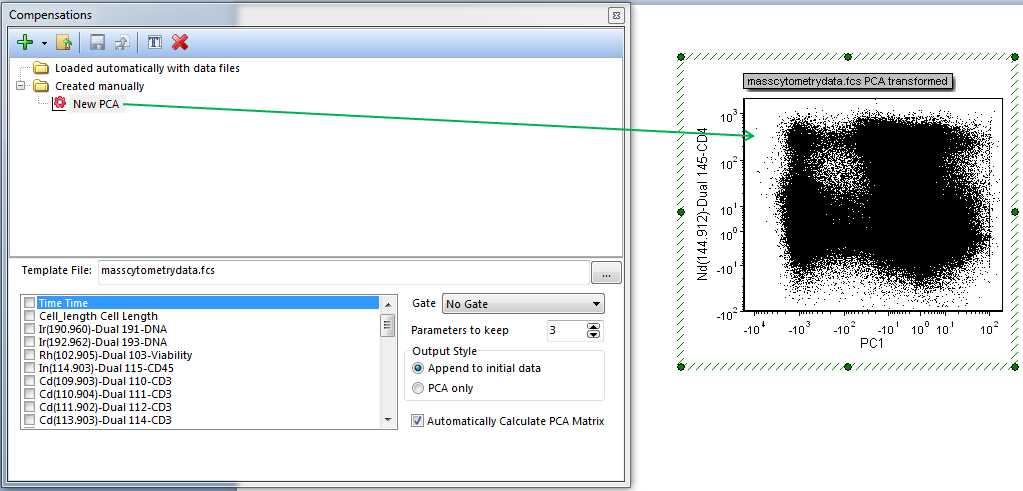Click the export icon beside save
The image size is (1023, 491).
(x=121, y=43)
